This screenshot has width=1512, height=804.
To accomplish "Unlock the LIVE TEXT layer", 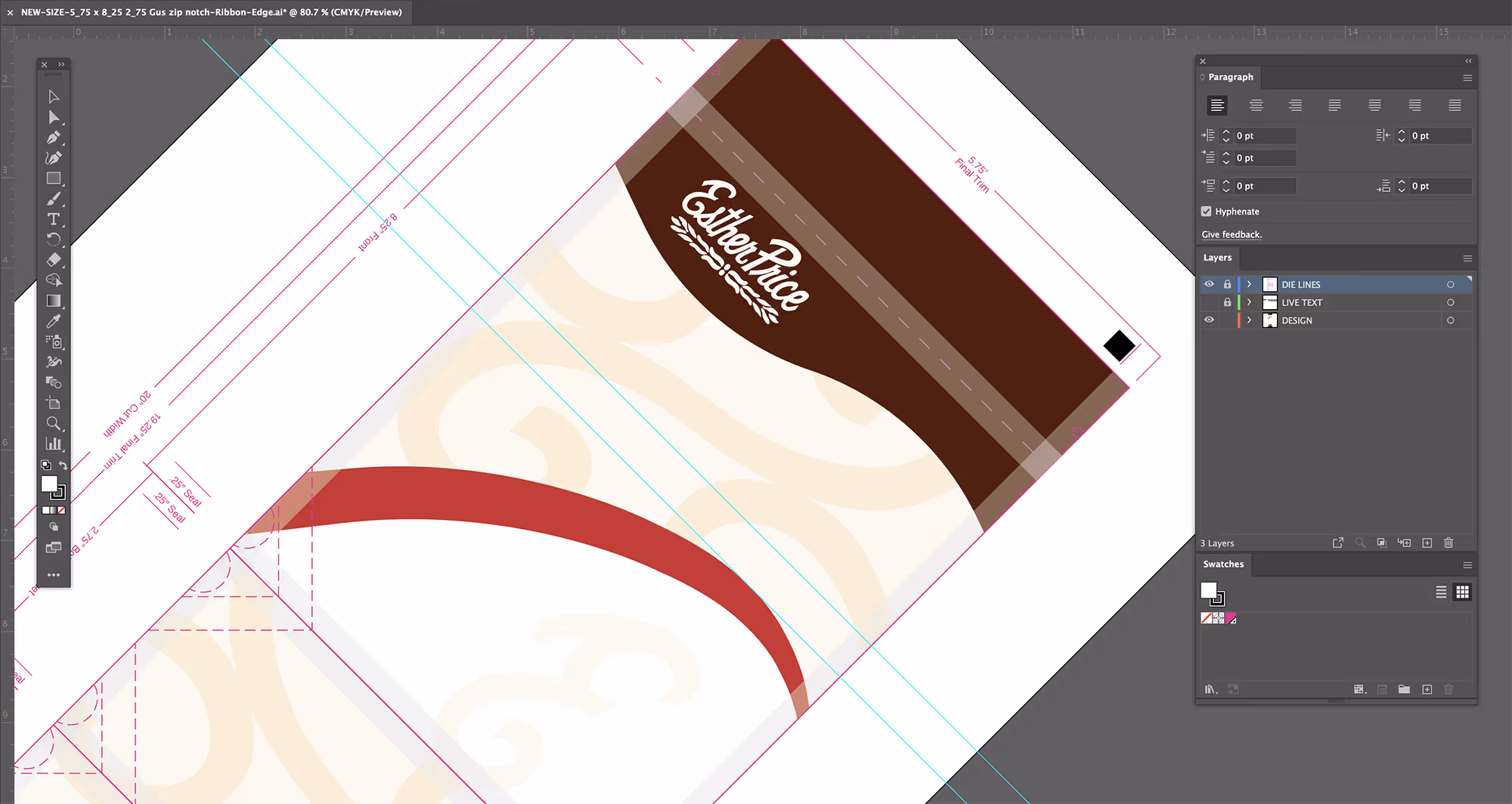I will coord(1227,301).
